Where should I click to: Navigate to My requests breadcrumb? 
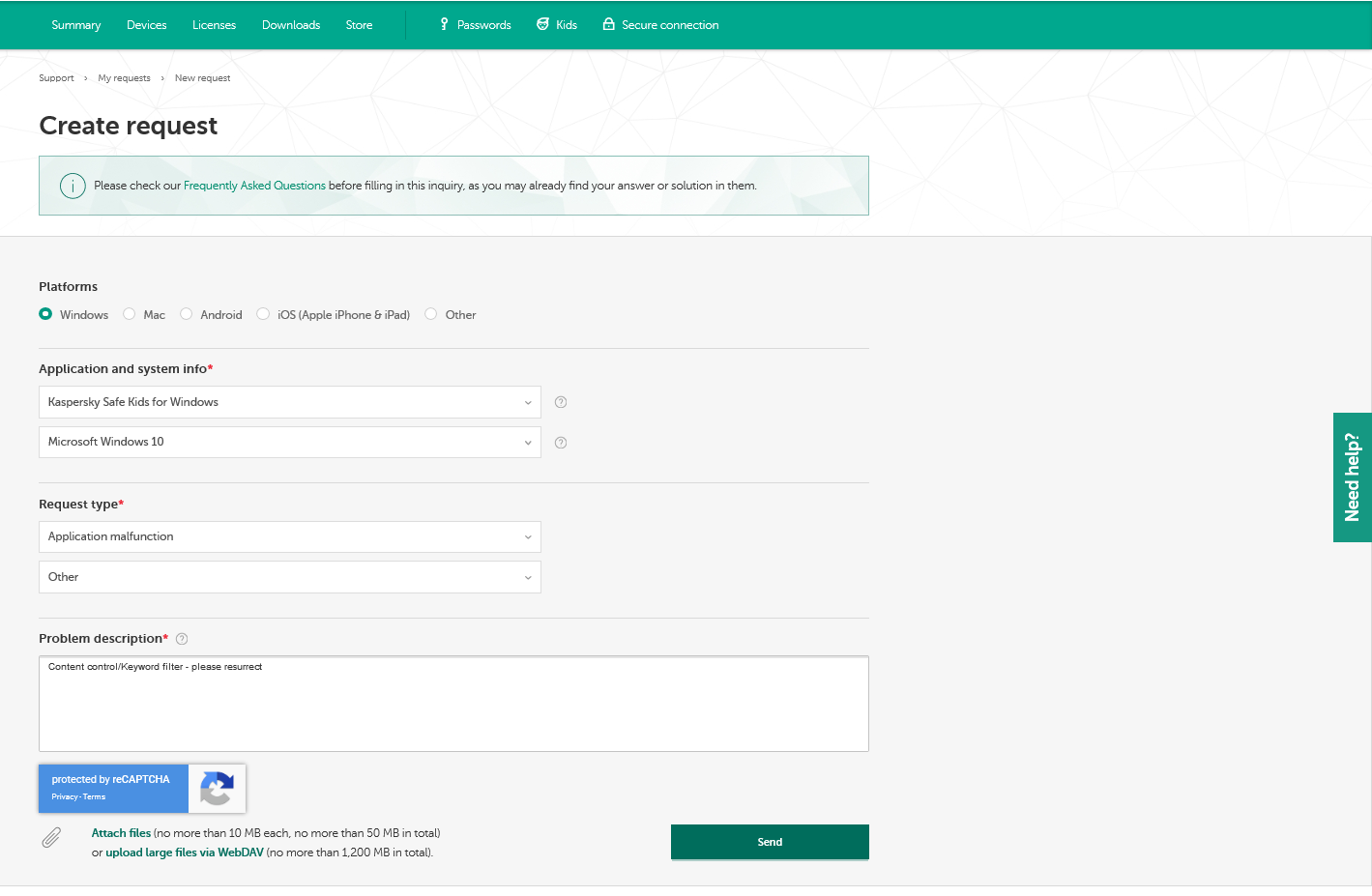[124, 78]
